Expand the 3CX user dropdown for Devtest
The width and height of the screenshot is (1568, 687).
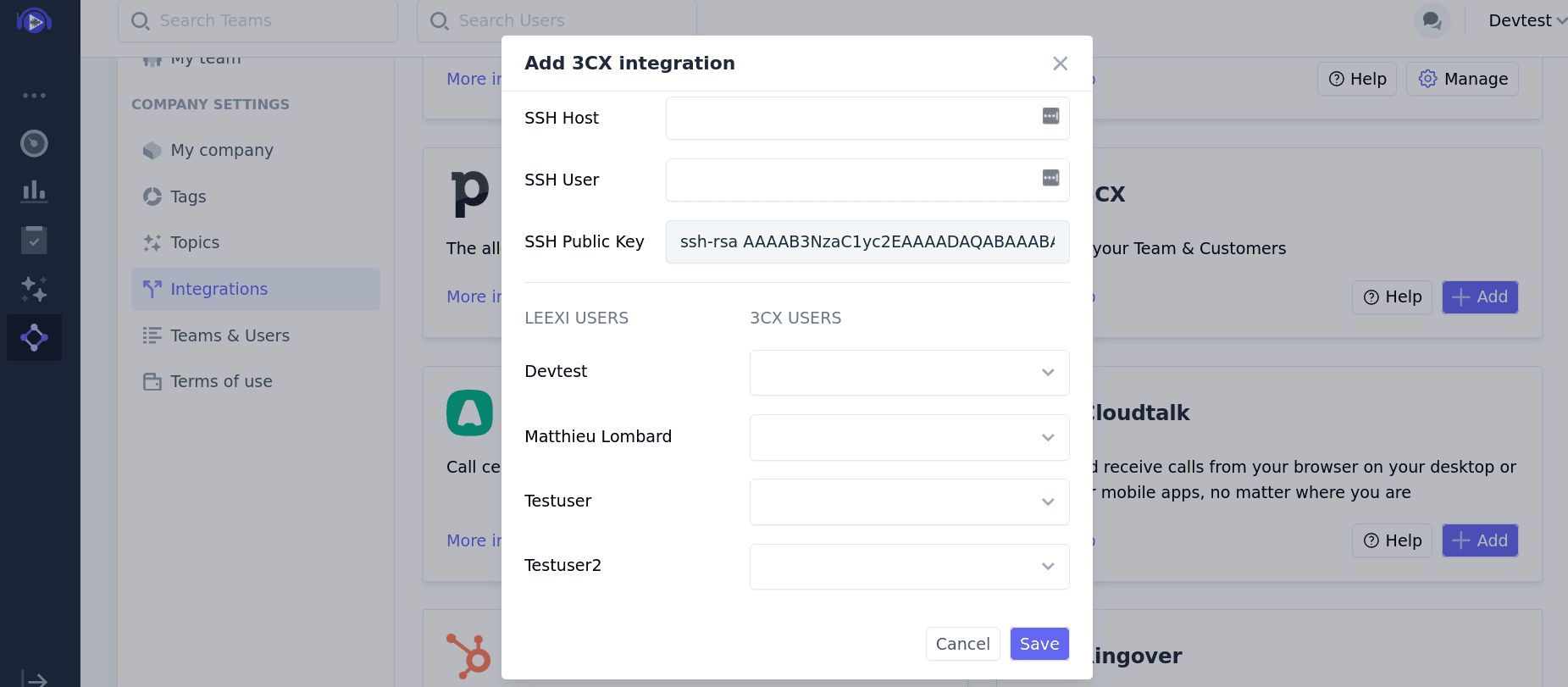coord(909,373)
